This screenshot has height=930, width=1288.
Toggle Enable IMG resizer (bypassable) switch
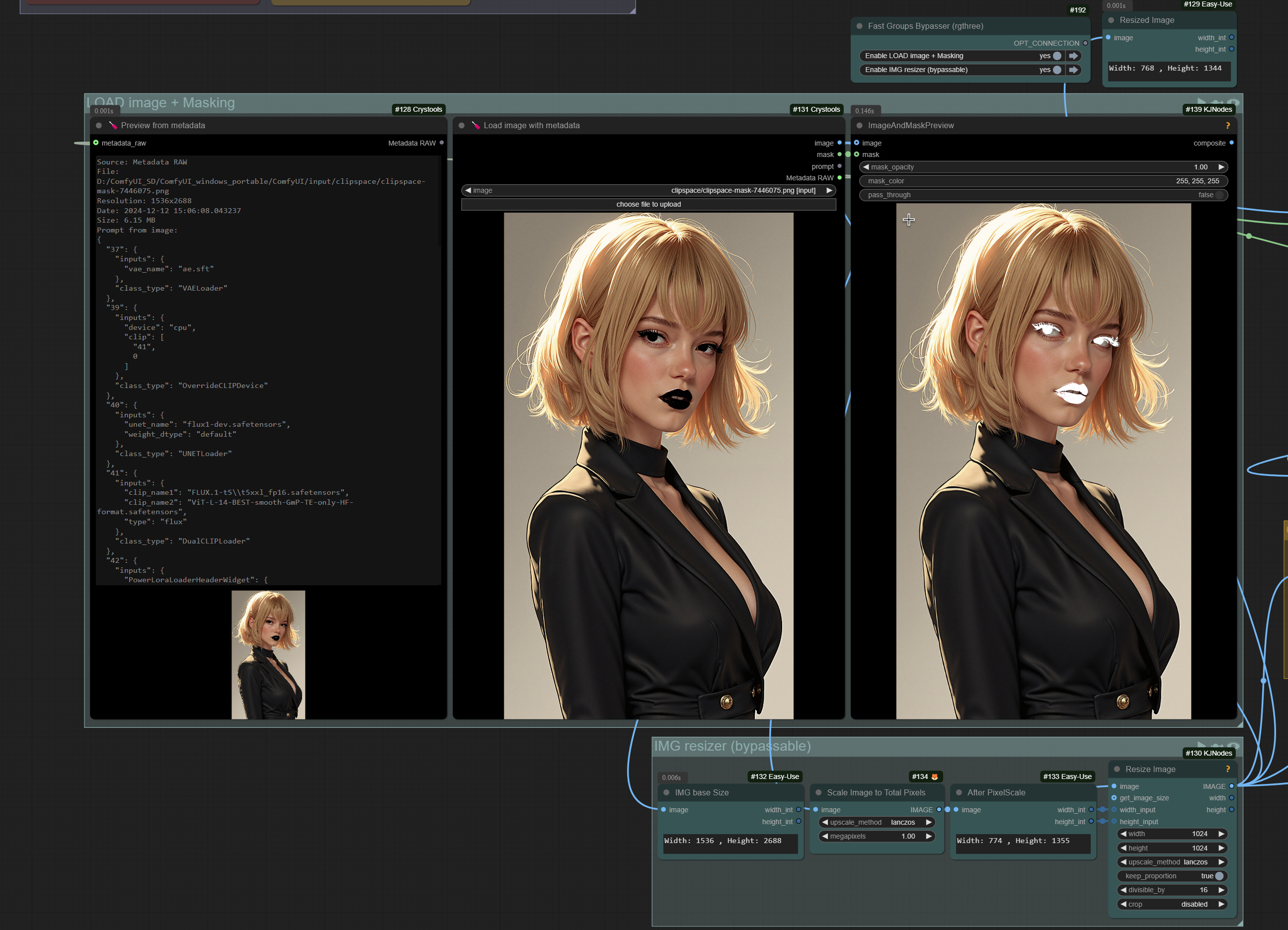(x=1056, y=69)
